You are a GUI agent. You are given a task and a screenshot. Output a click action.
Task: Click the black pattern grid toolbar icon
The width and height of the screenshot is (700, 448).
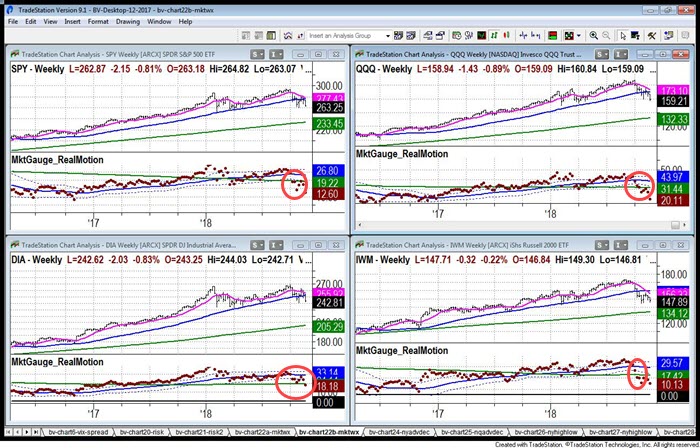tap(569, 36)
